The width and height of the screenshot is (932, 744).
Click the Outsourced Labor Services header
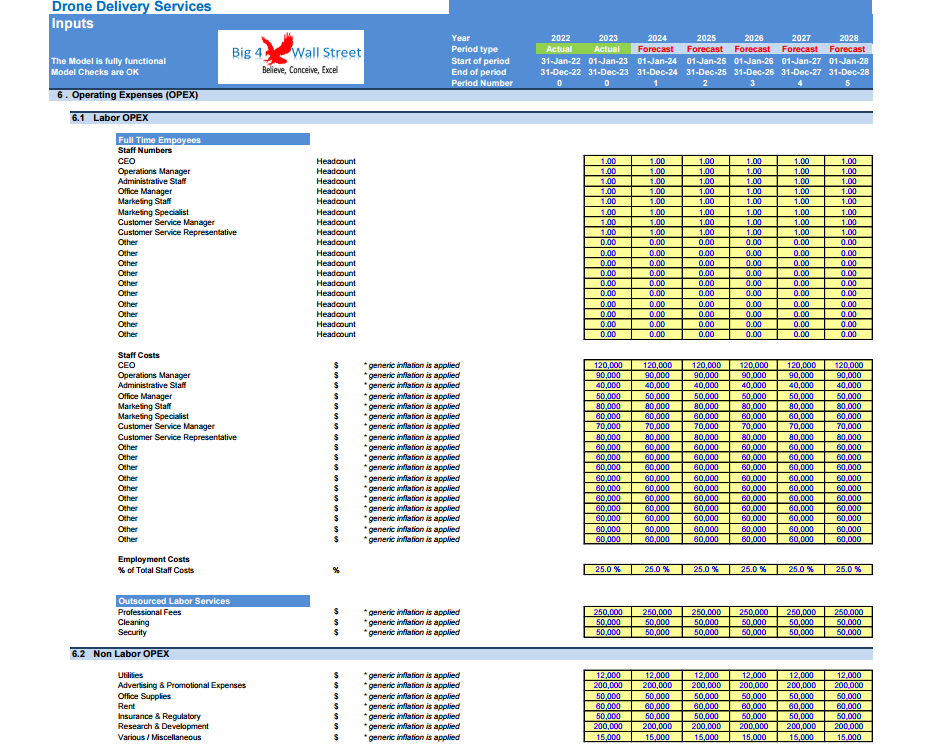(213, 601)
